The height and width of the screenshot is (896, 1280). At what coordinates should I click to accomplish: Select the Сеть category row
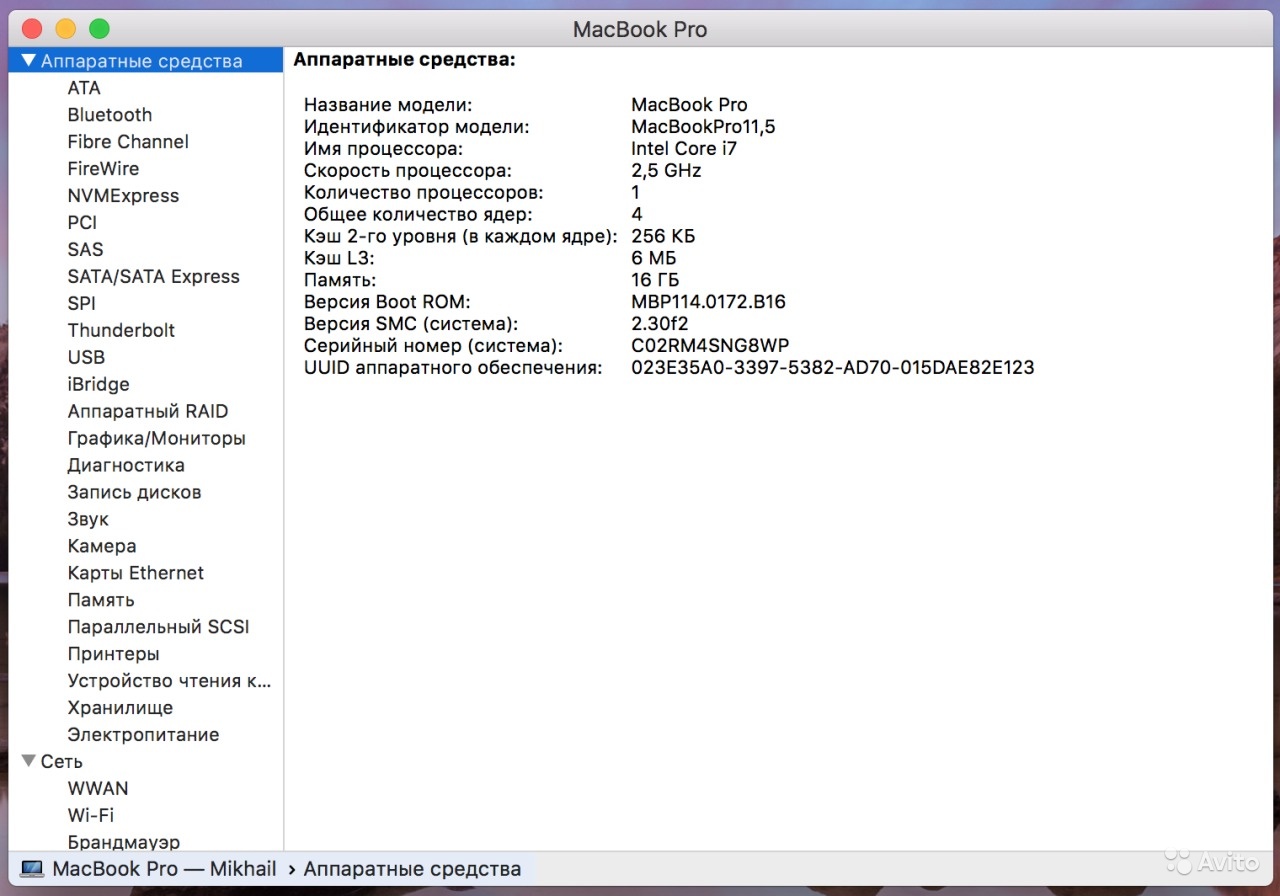(x=146, y=762)
